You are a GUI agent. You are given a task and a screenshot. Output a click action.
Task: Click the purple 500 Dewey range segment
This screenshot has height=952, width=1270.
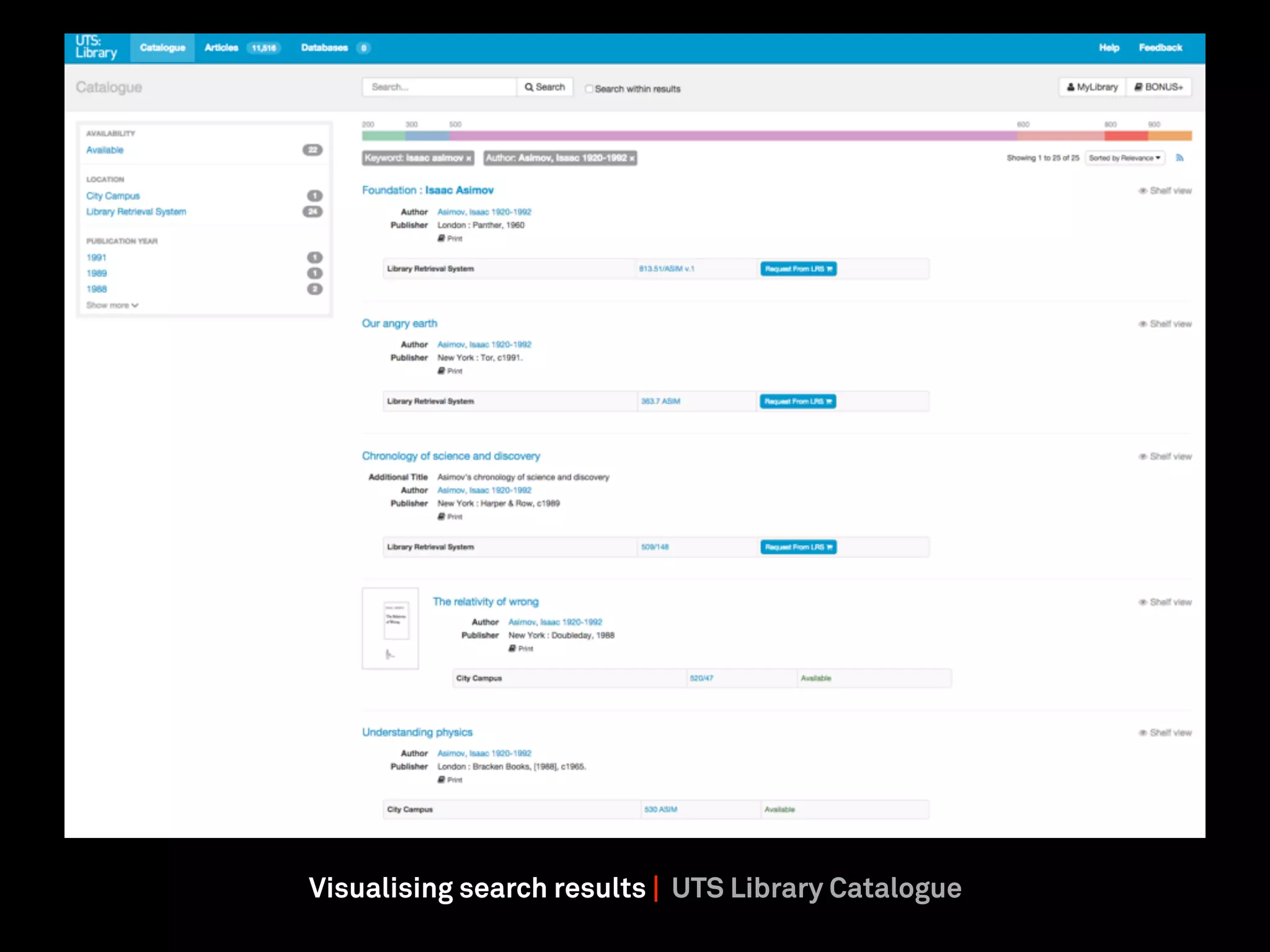pos(733,136)
